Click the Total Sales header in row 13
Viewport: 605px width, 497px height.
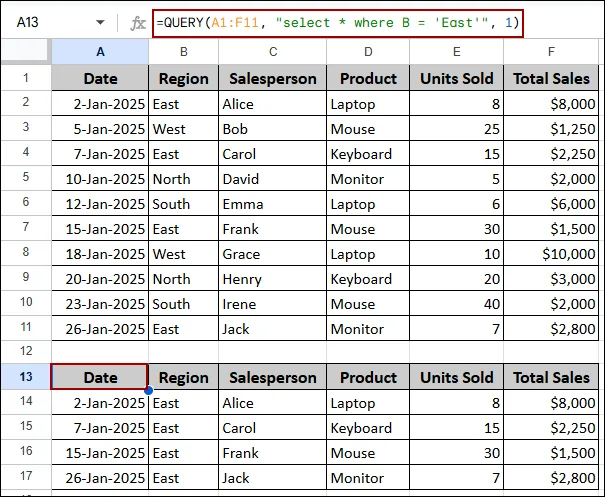pyautogui.click(x=551, y=377)
